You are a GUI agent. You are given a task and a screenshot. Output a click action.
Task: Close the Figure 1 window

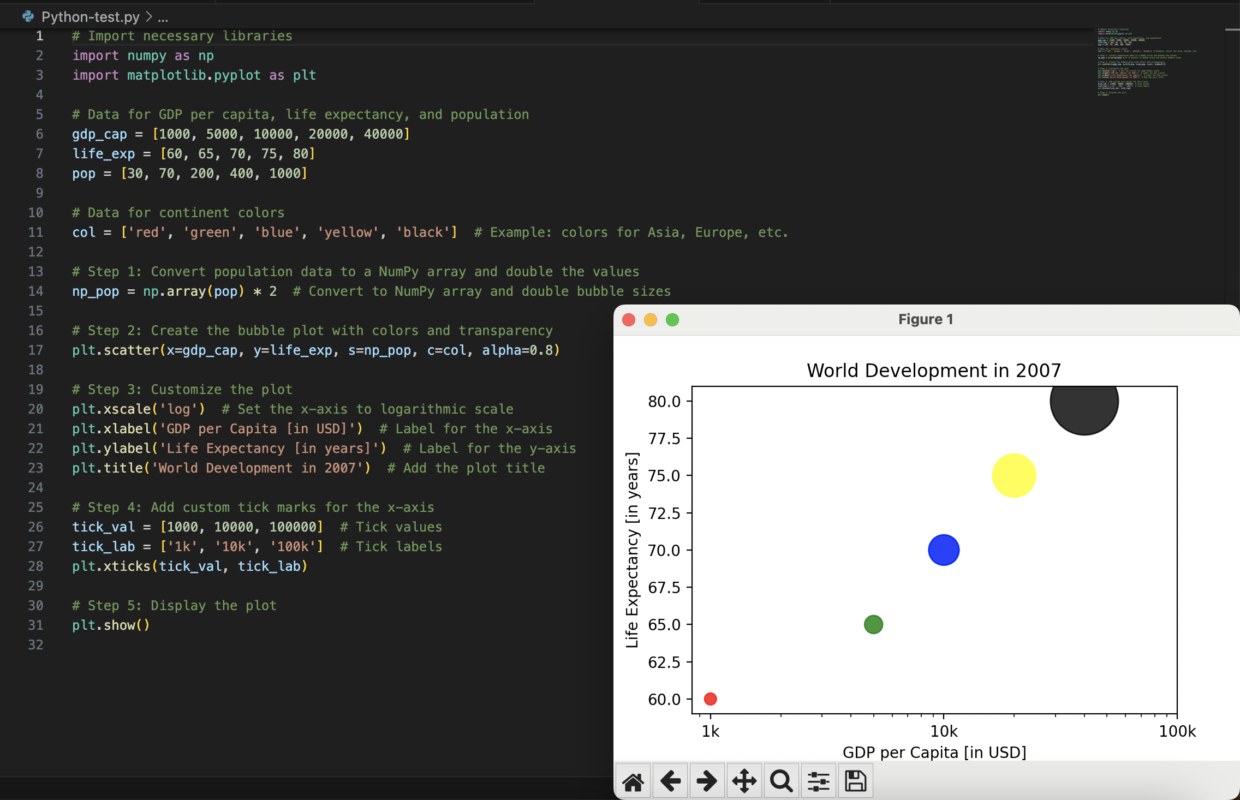(629, 319)
